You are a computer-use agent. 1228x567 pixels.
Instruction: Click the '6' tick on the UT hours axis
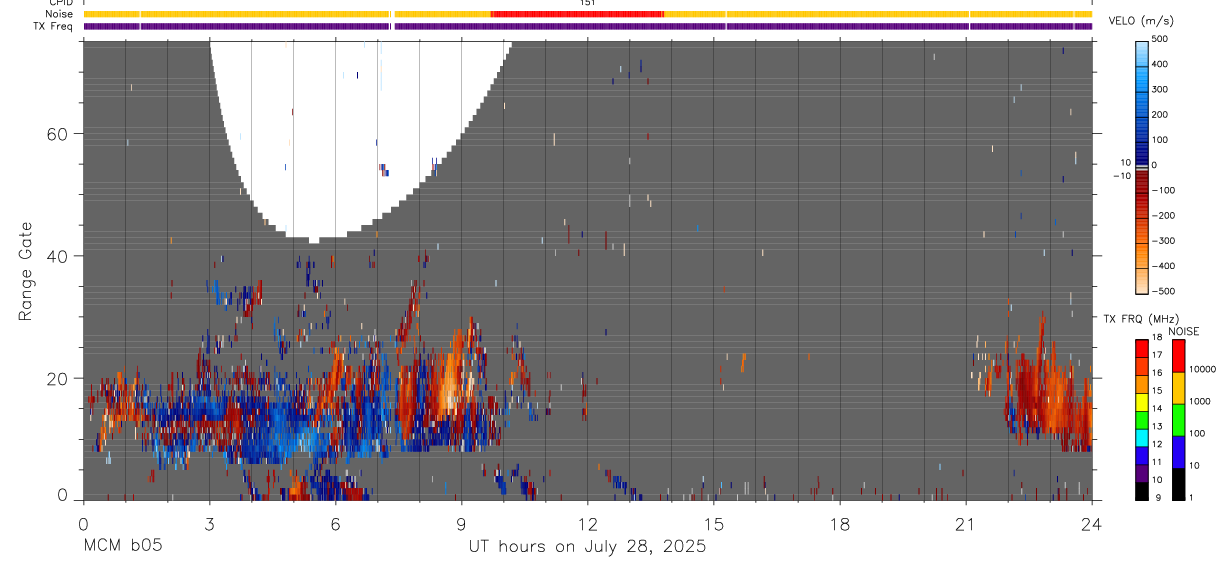[335, 523]
